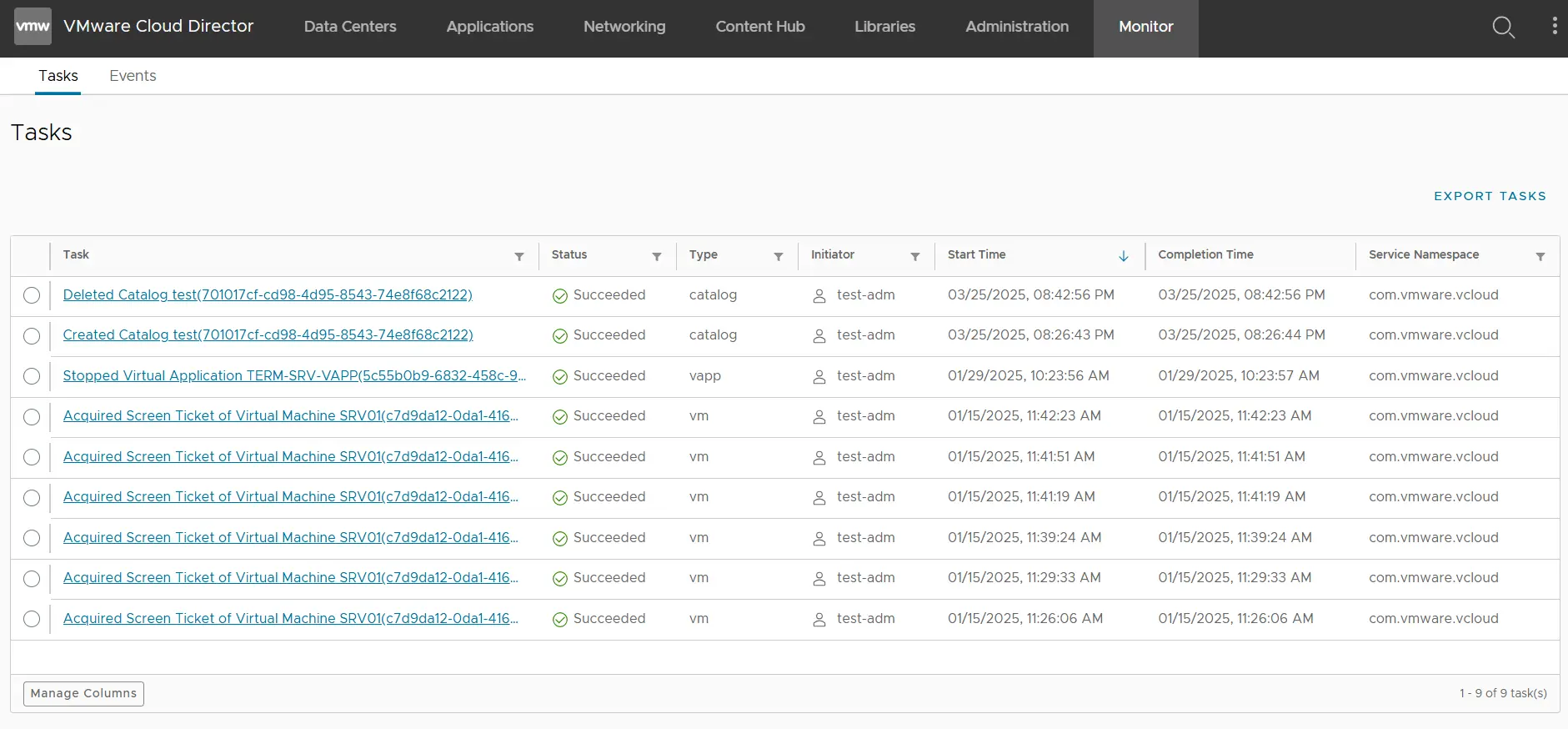The image size is (1568, 729).
Task: Click success icon for 11:29:33 AM task
Action: [x=560, y=579]
